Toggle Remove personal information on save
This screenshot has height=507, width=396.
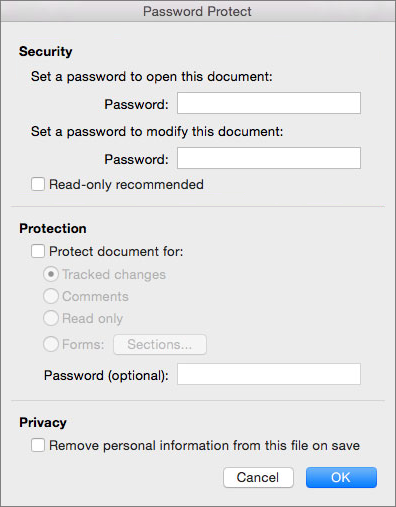pos(38,445)
